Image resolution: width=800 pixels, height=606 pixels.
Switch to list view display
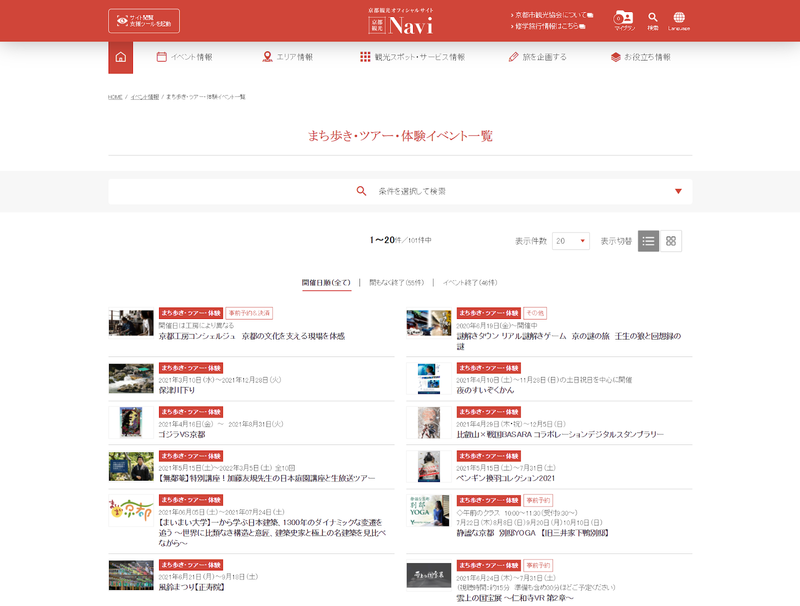point(648,241)
